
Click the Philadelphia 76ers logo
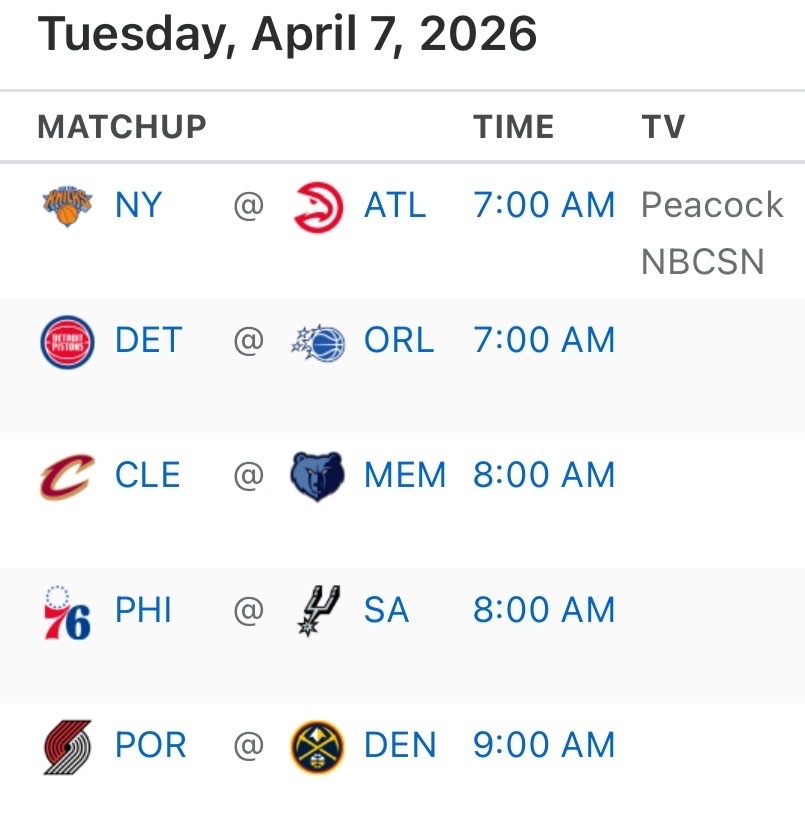(x=67, y=612)
